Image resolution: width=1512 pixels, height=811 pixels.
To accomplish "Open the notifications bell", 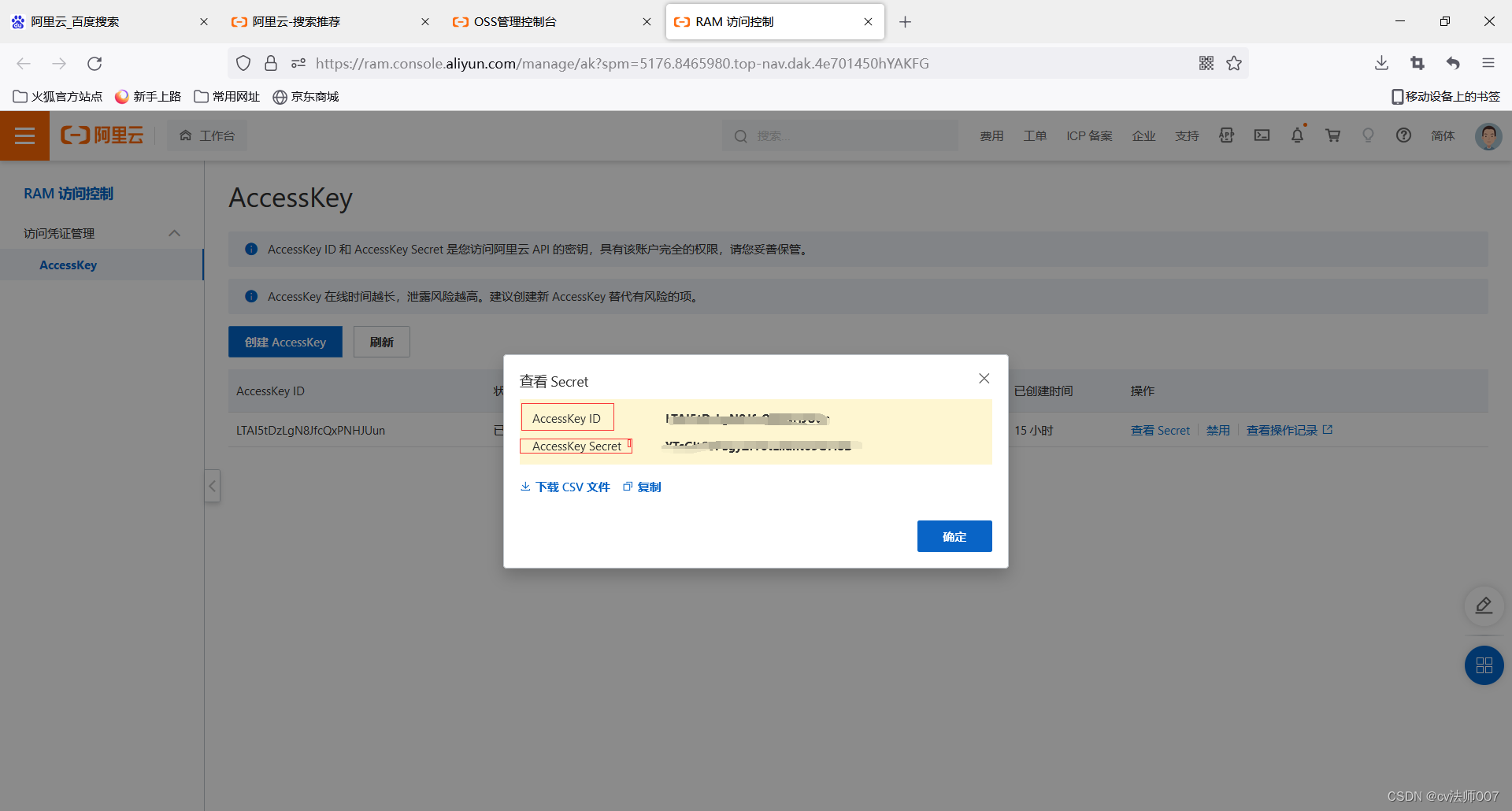I will [1297, 135].
